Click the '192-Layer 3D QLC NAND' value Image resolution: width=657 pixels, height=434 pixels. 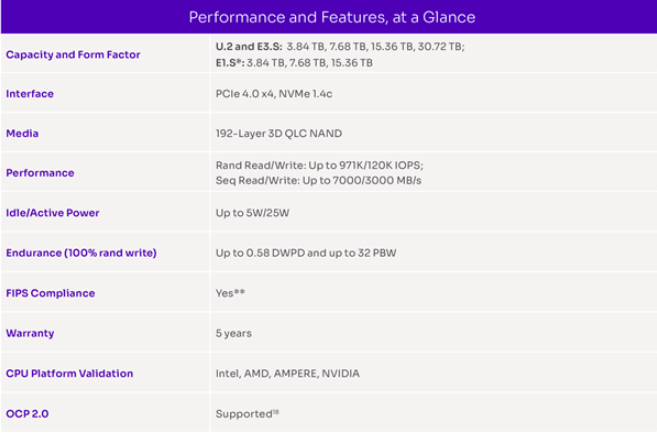coord(273,133)
